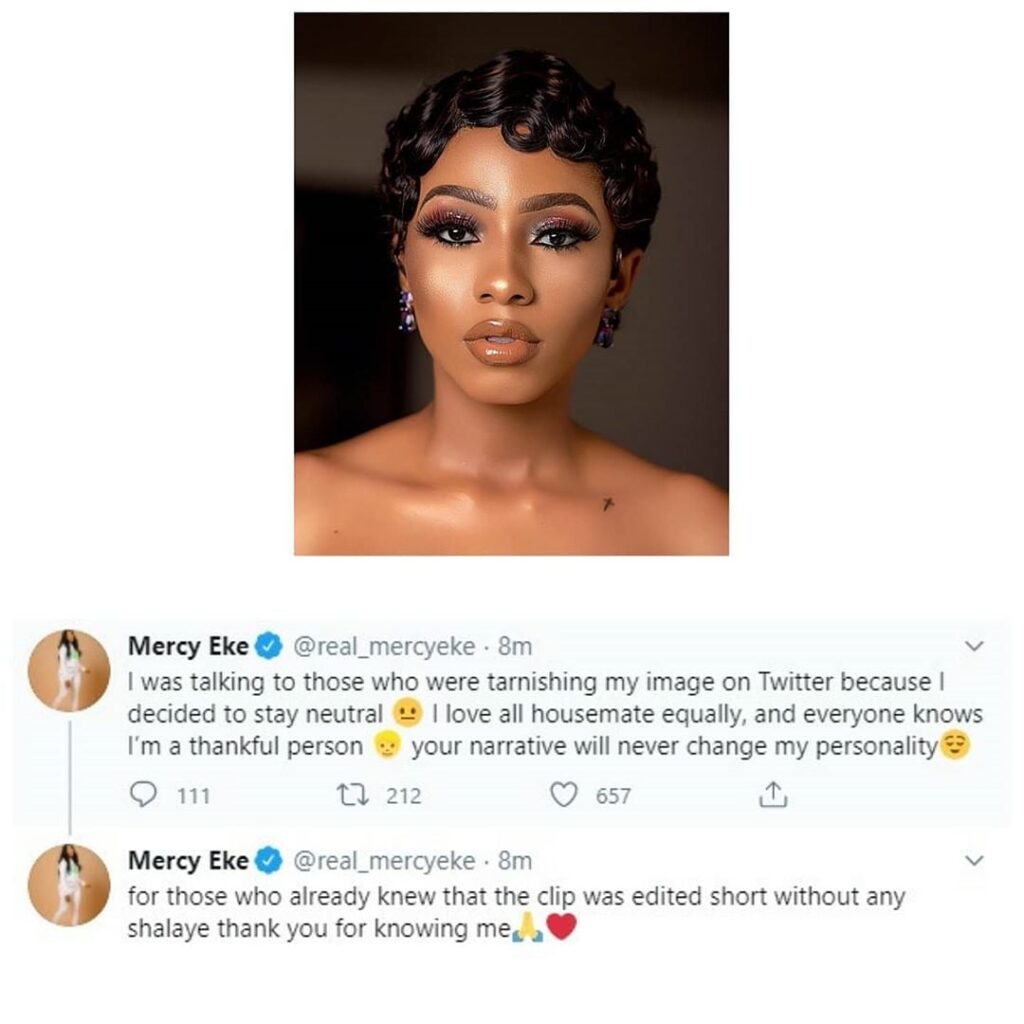Click the praying hands emoji
1024x1024 pixels.
(x=527, y=928)
